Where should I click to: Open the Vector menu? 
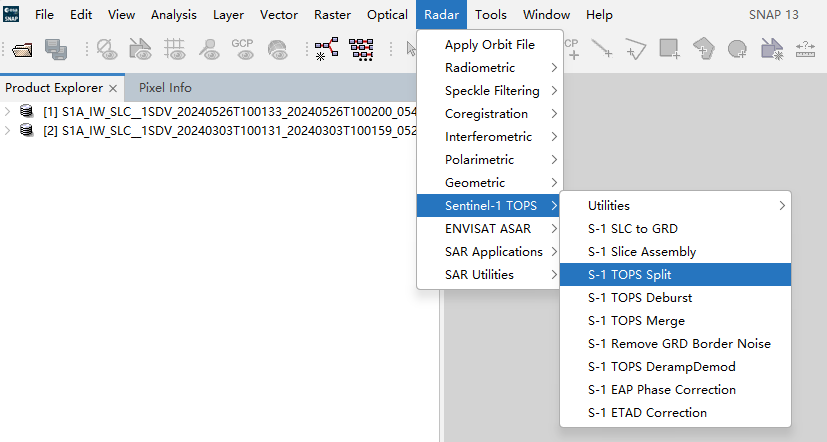[x=278, y=14]
